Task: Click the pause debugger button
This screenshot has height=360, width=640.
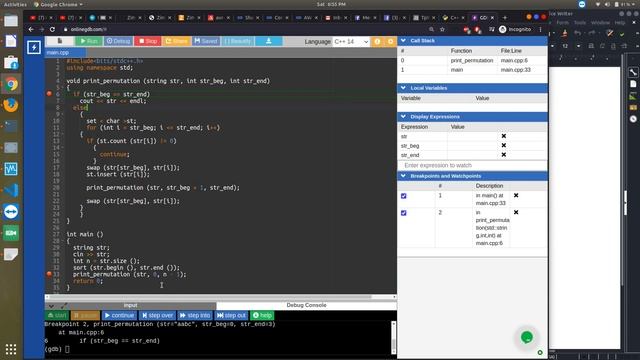Action: point(85,316)
